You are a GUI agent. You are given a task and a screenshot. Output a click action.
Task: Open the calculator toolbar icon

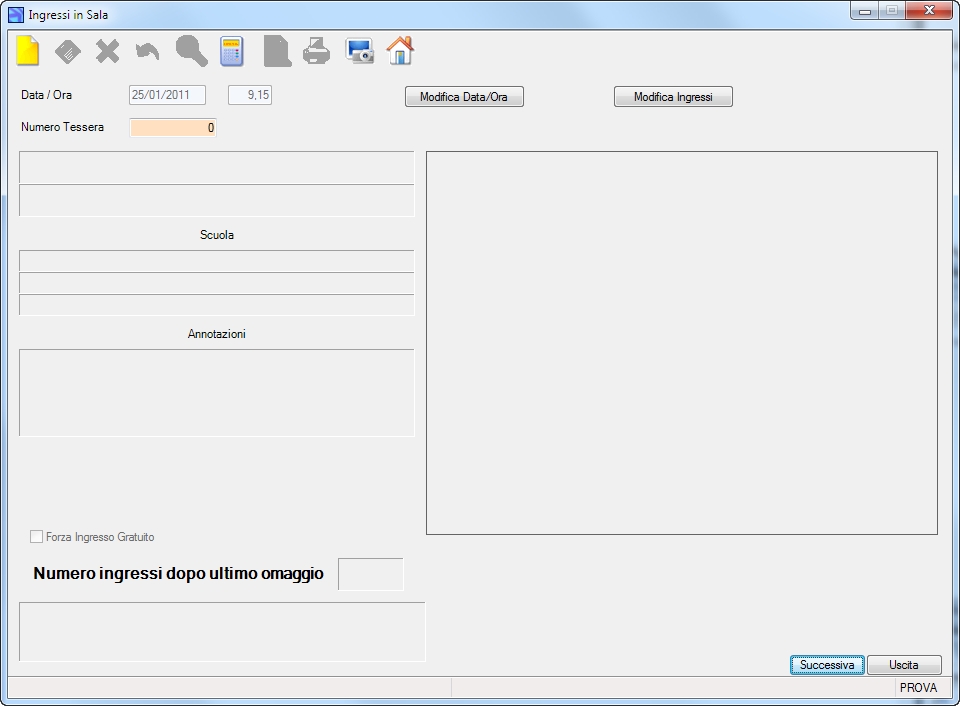point(232,51)
